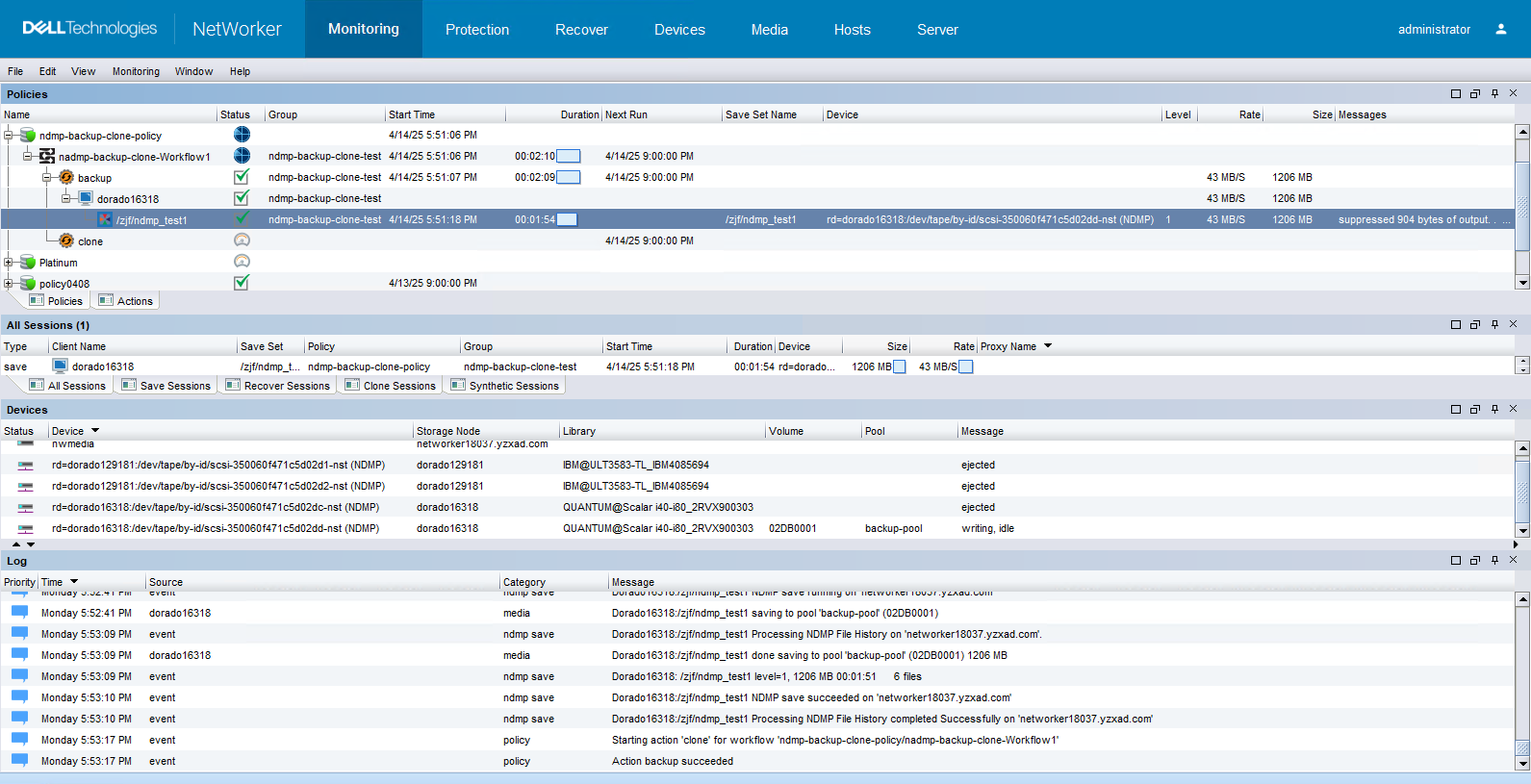Click the policy0408 policy icon

[28, 283]
